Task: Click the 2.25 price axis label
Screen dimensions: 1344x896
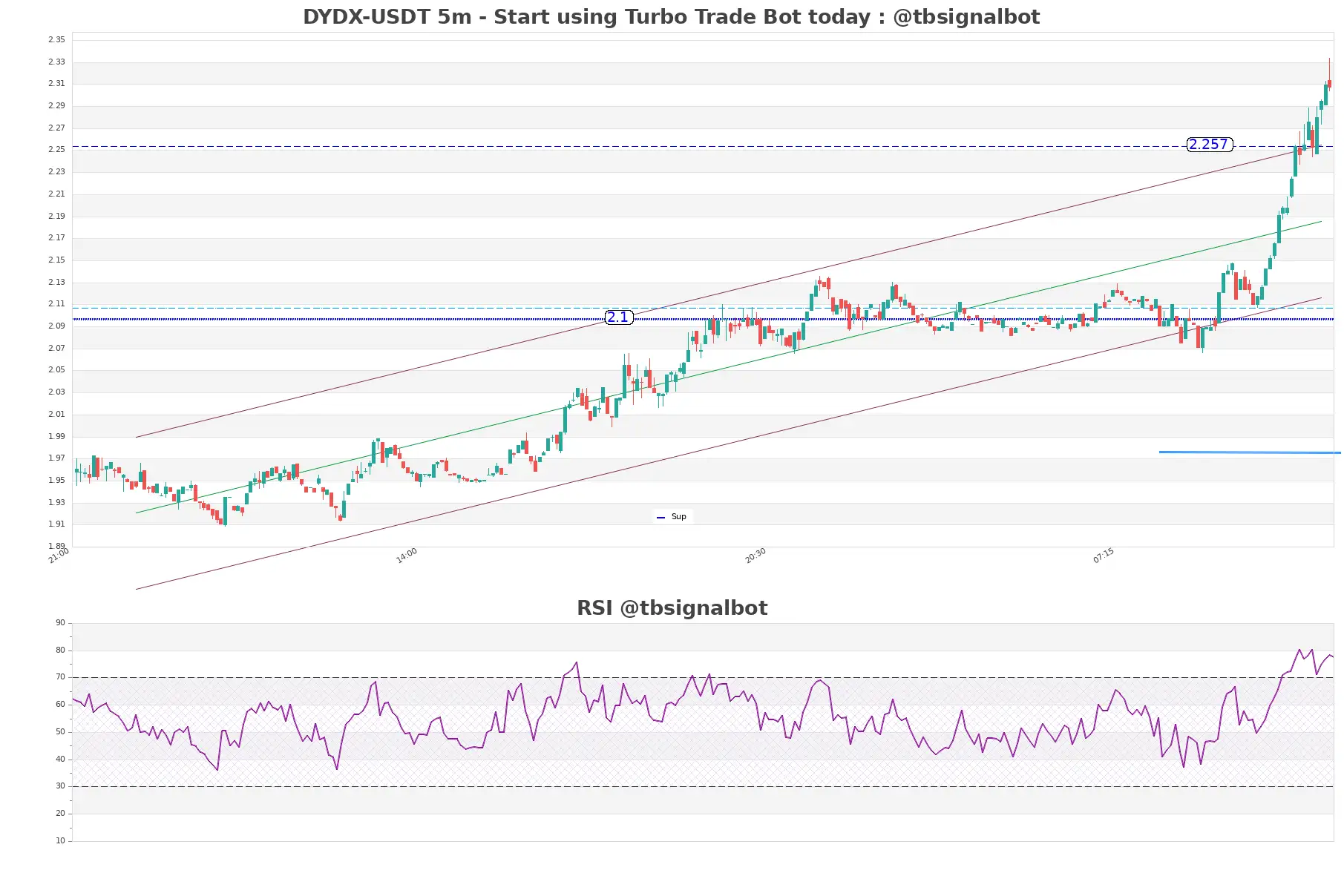Action: tap(56, 149)
